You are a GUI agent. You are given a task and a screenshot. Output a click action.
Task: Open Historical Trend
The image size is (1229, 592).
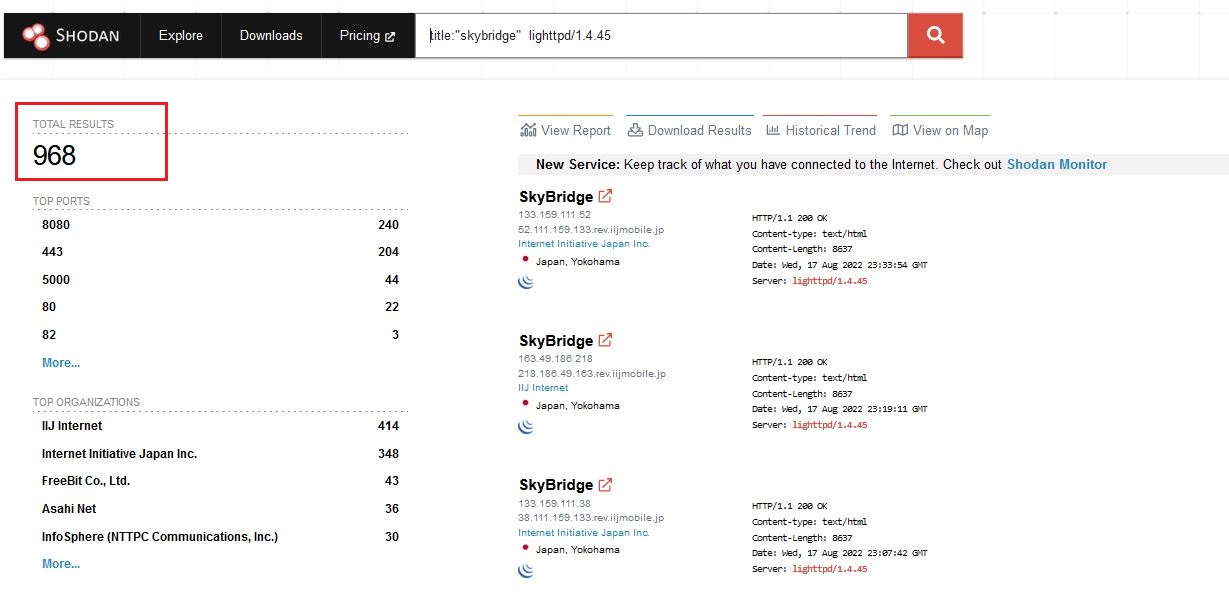point(821,130)
